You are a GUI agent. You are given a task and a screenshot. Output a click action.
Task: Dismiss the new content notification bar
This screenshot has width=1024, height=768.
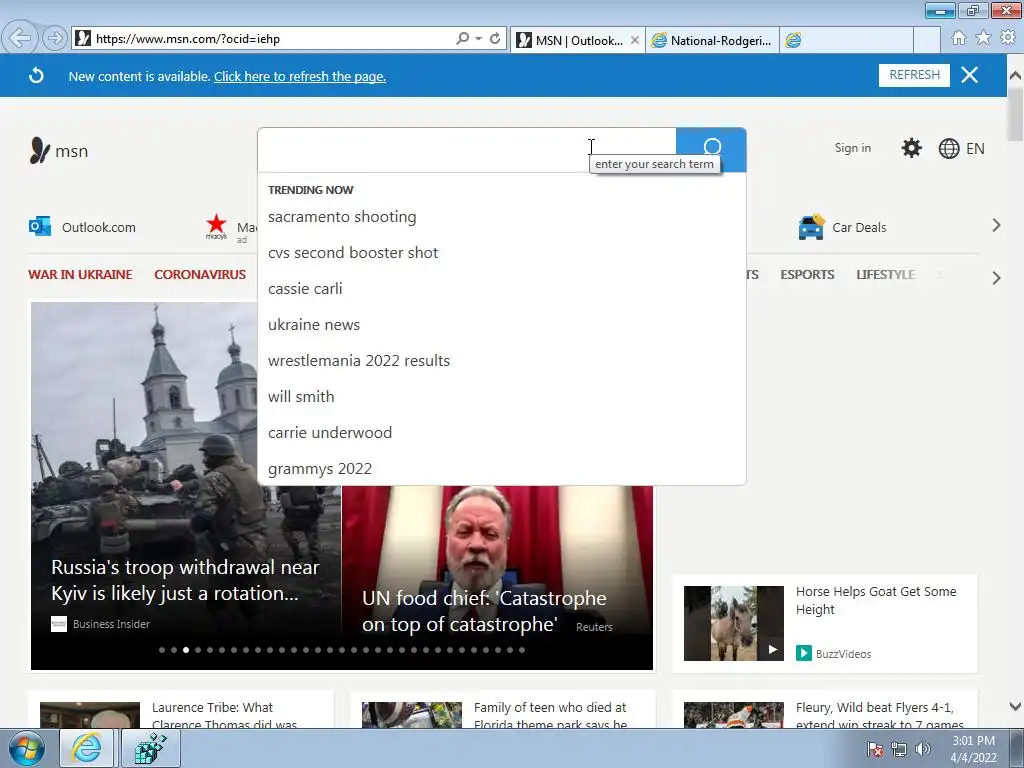(x=970, y=75)
